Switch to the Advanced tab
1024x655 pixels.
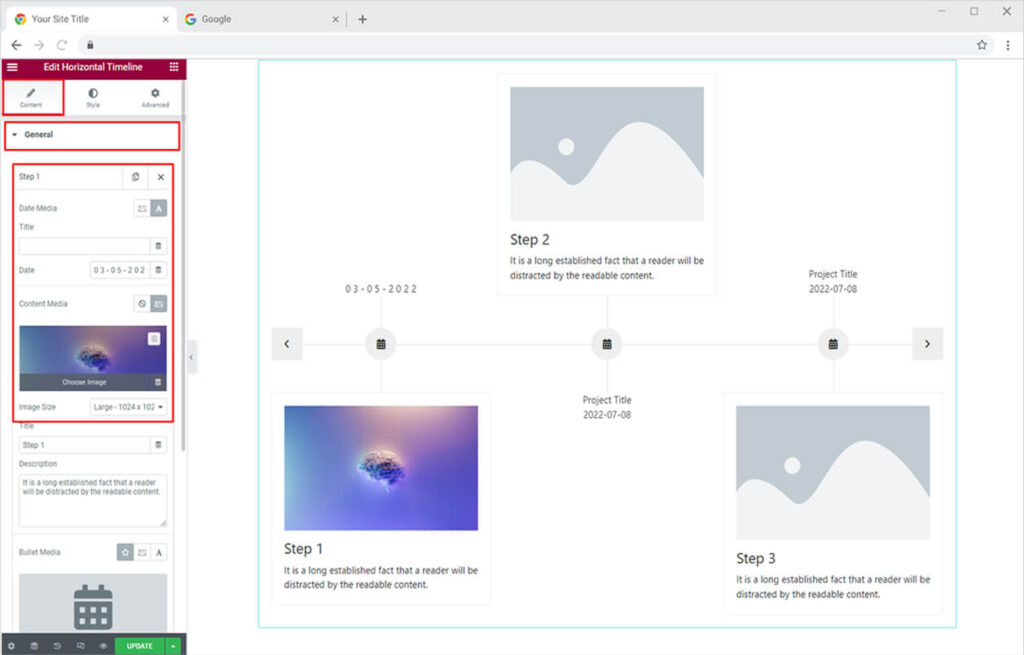(x=155, y=97)
